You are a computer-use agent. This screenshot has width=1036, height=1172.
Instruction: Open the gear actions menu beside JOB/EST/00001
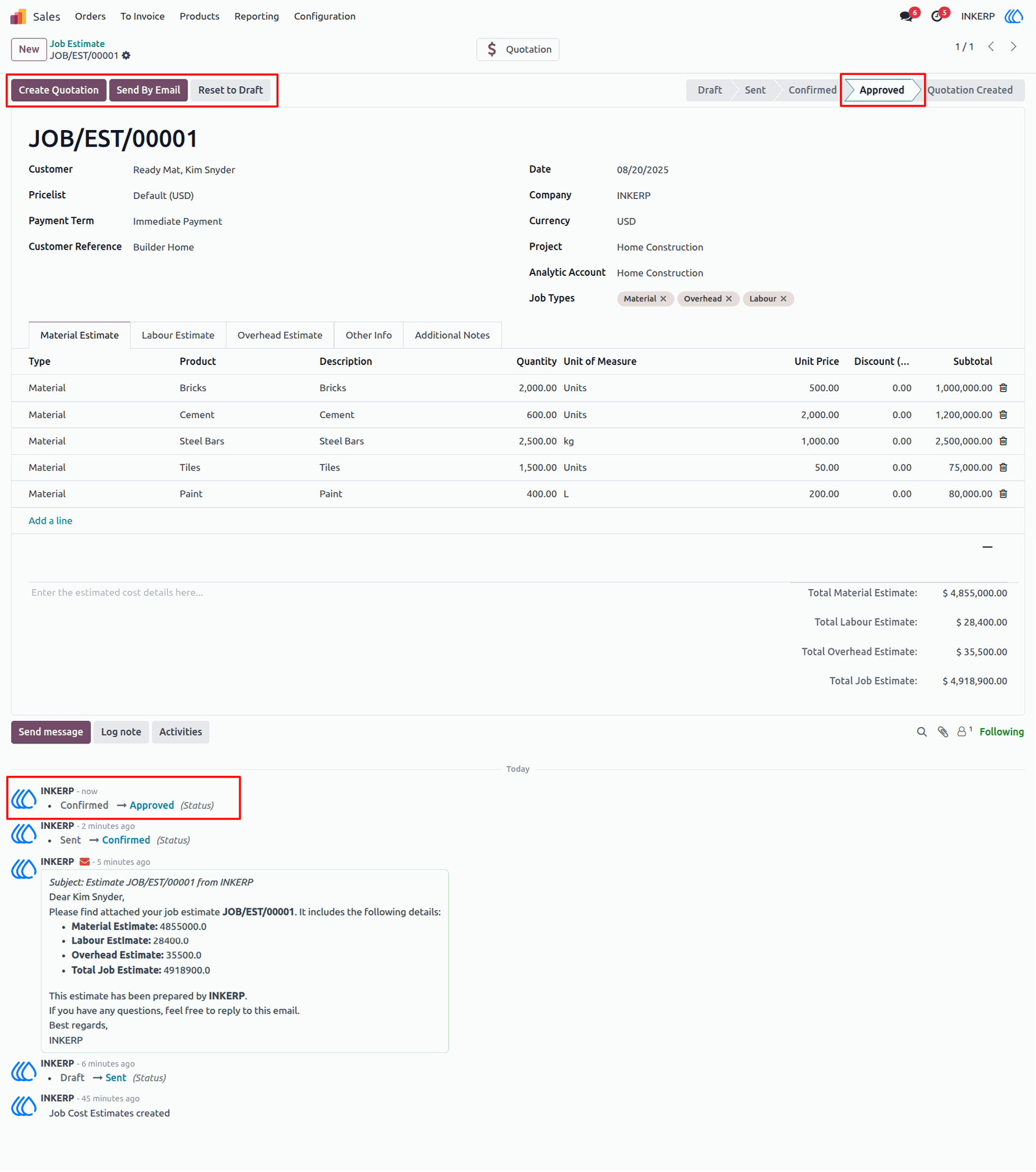click(126, 56)
